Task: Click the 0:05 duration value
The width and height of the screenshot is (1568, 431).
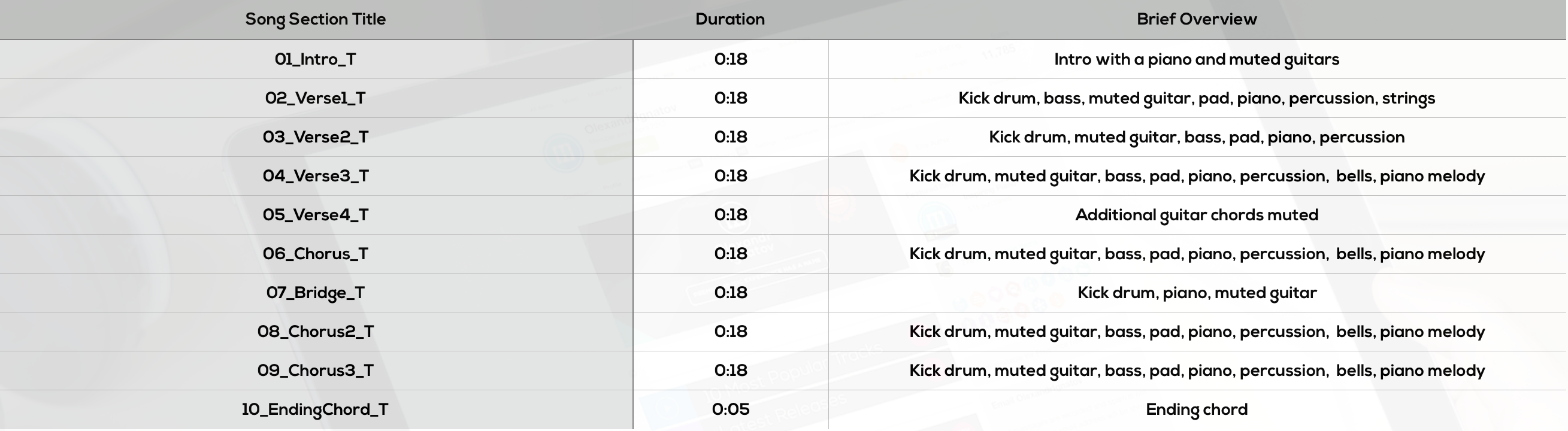Action: pos(731,409)
